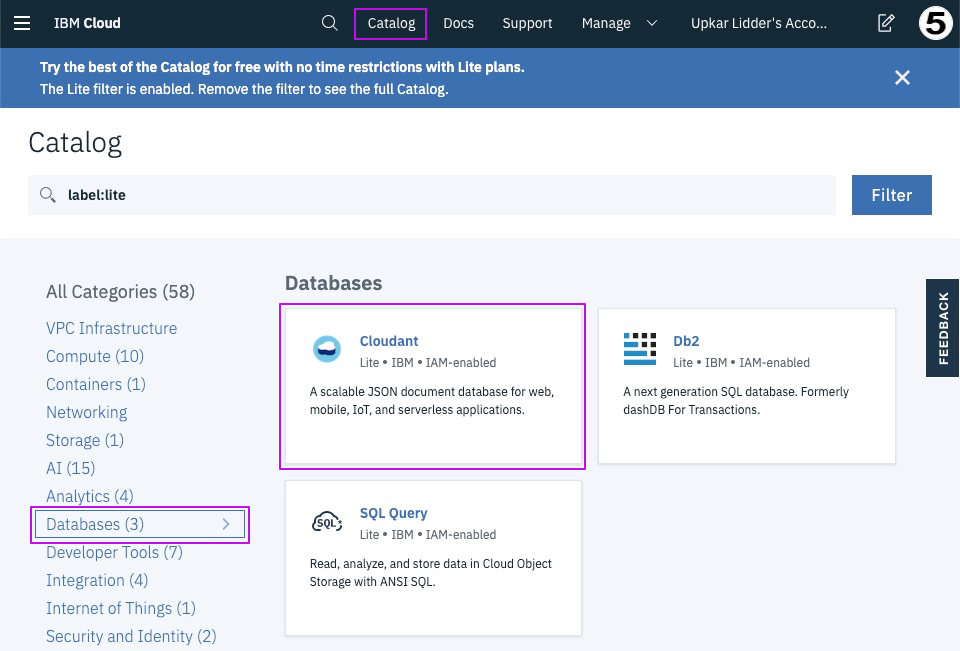Click Db2's next generation SQL description
Screen dimensions: 960x651
pyautogui.click(x=736, y=401)
